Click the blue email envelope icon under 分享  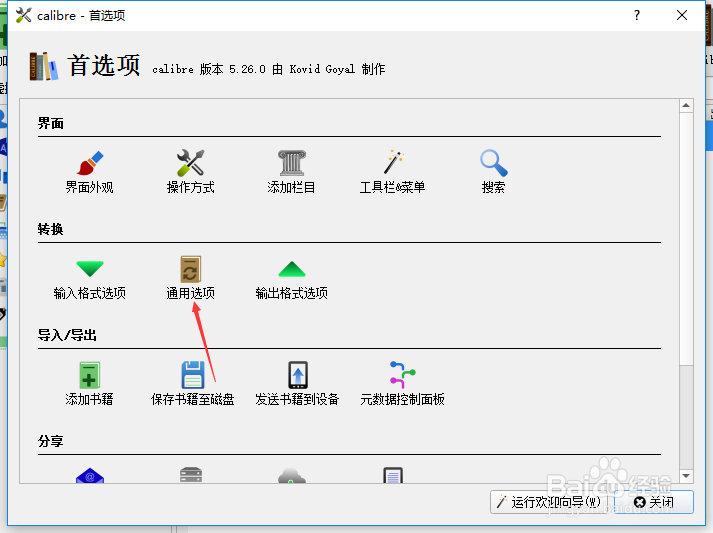(x=90, y=476)
